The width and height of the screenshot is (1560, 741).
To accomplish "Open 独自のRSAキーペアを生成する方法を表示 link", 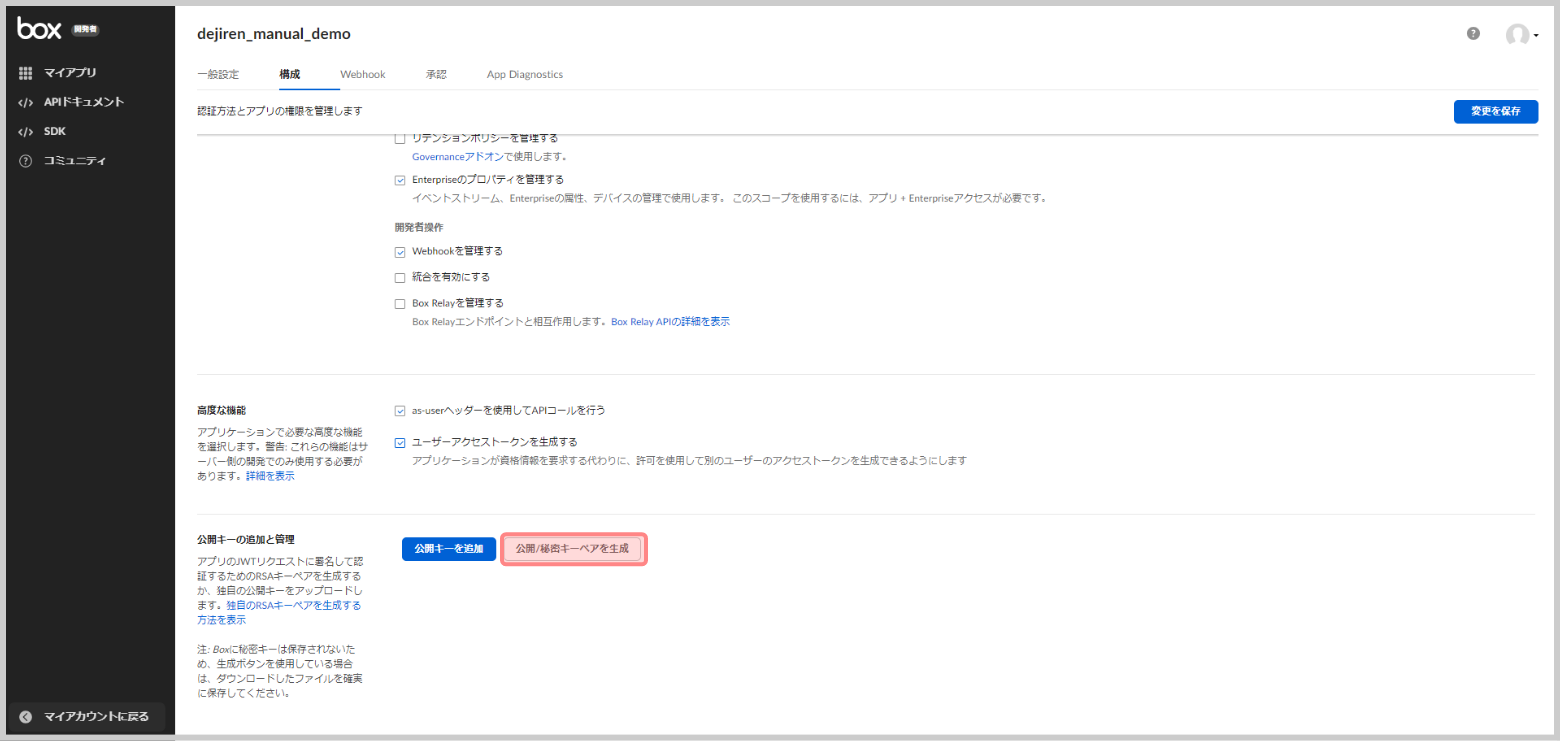I will coord(279,612).
